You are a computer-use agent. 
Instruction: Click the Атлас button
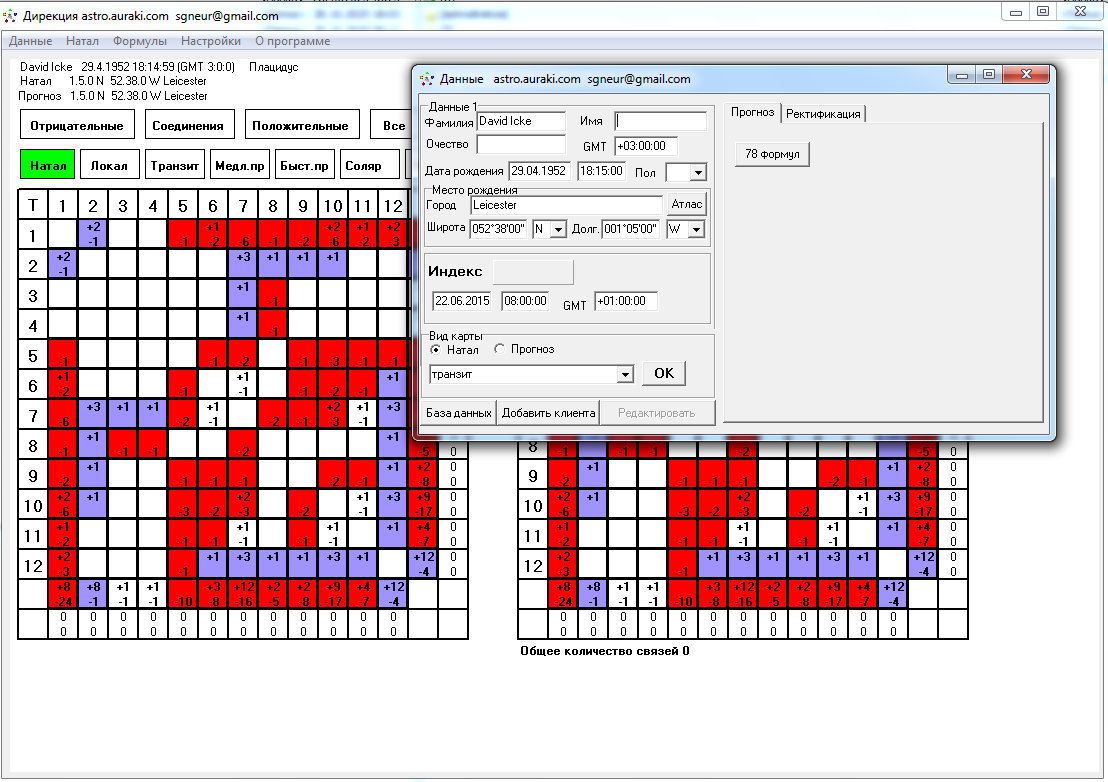[x=687, y=205]
